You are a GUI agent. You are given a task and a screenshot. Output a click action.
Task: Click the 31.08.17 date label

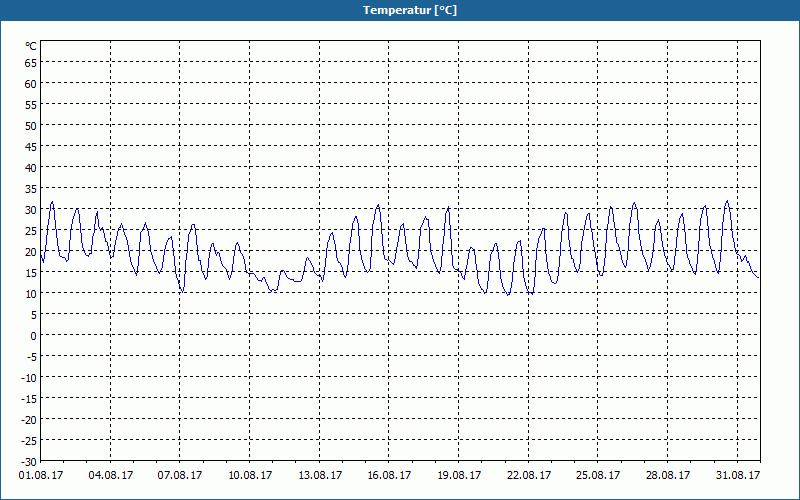click(738, 476)
